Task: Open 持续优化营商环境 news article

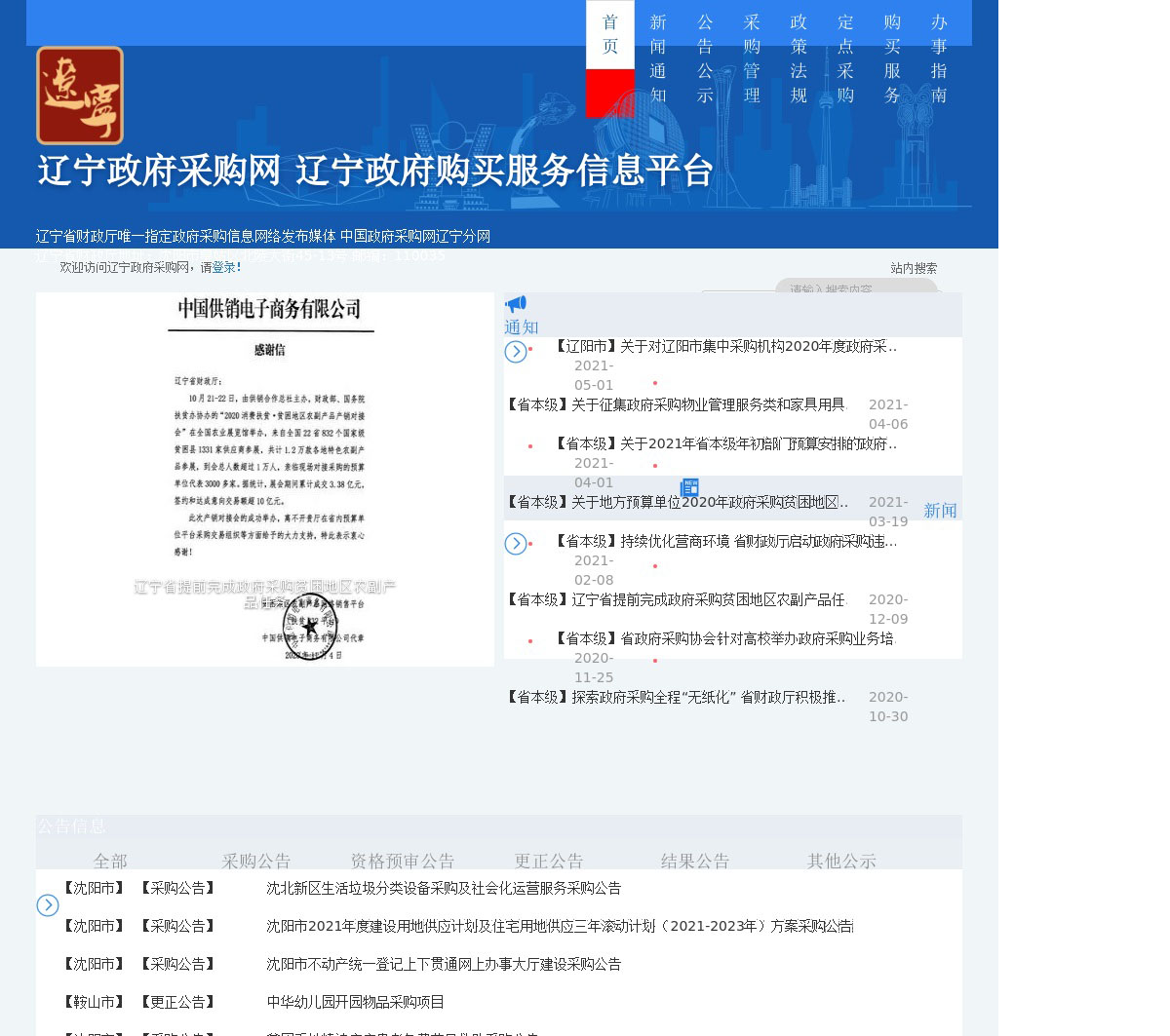Action: 724,541
